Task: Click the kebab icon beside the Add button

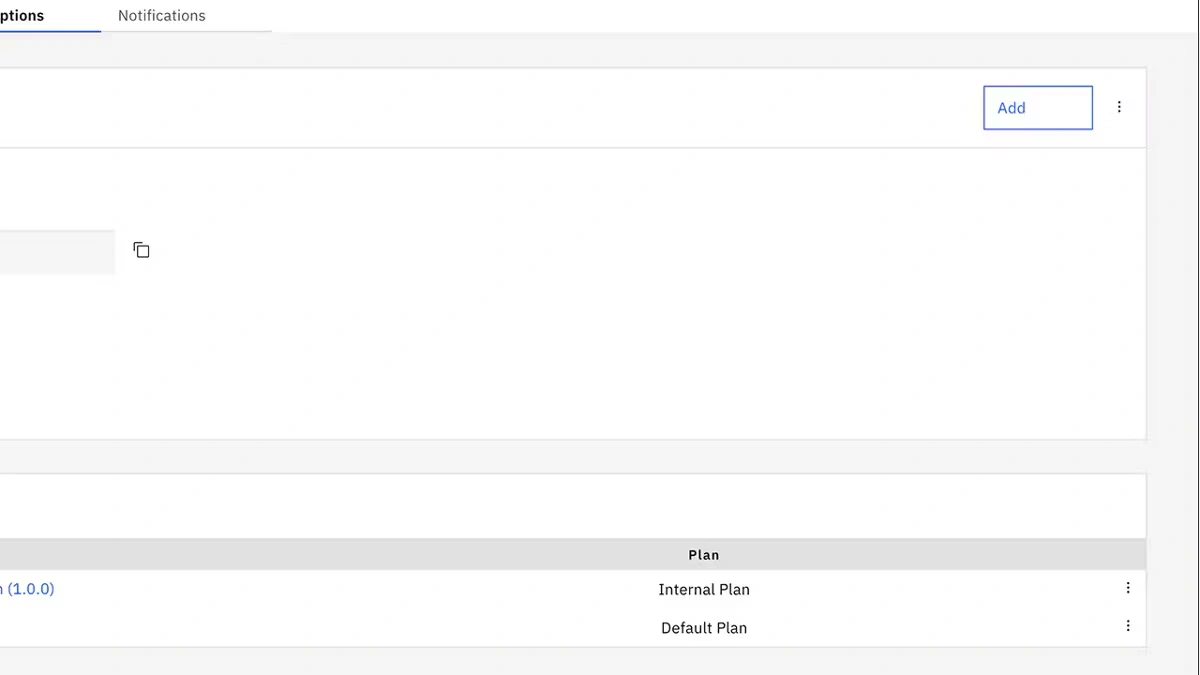Action: click(x=1119, y=107)
